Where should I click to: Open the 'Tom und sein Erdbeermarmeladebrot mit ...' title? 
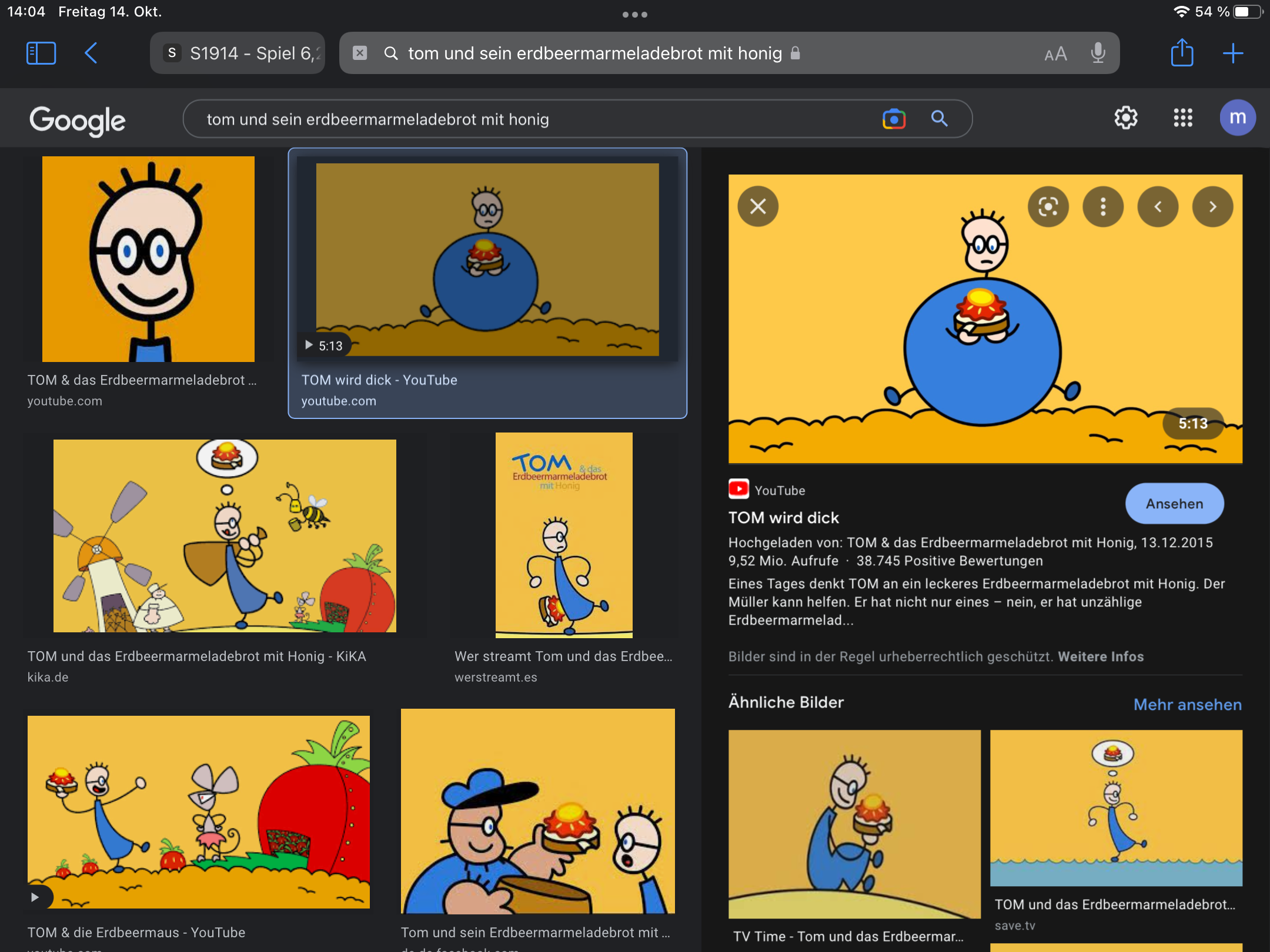pyautogui.click(x=535, y=933)
